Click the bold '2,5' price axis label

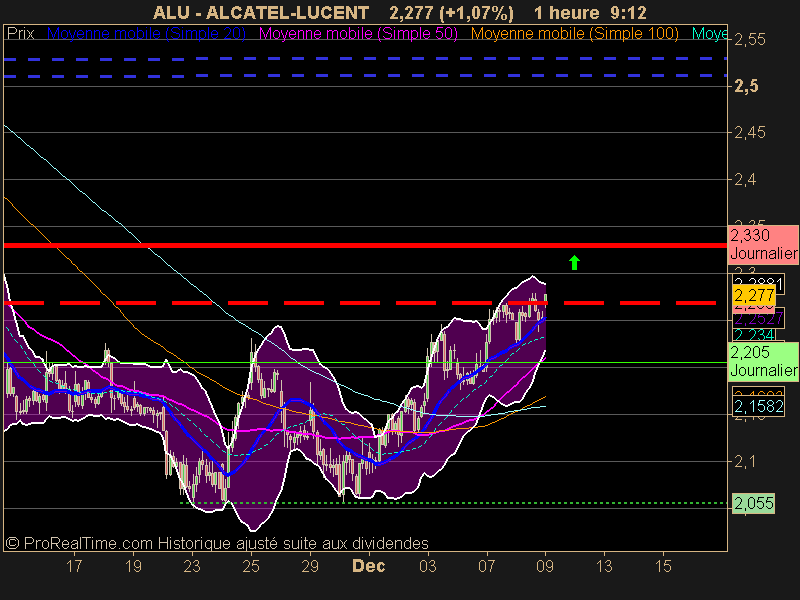coord(746,86)
